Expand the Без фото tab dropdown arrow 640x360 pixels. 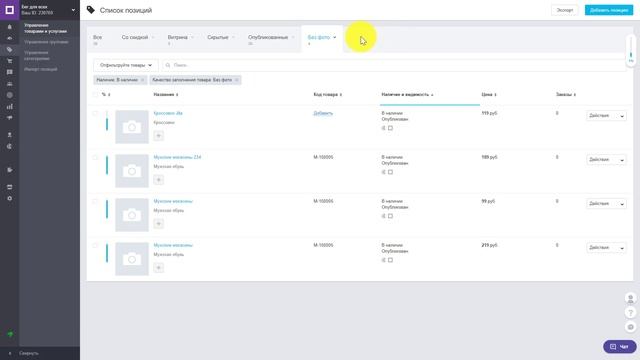(335, 37)
